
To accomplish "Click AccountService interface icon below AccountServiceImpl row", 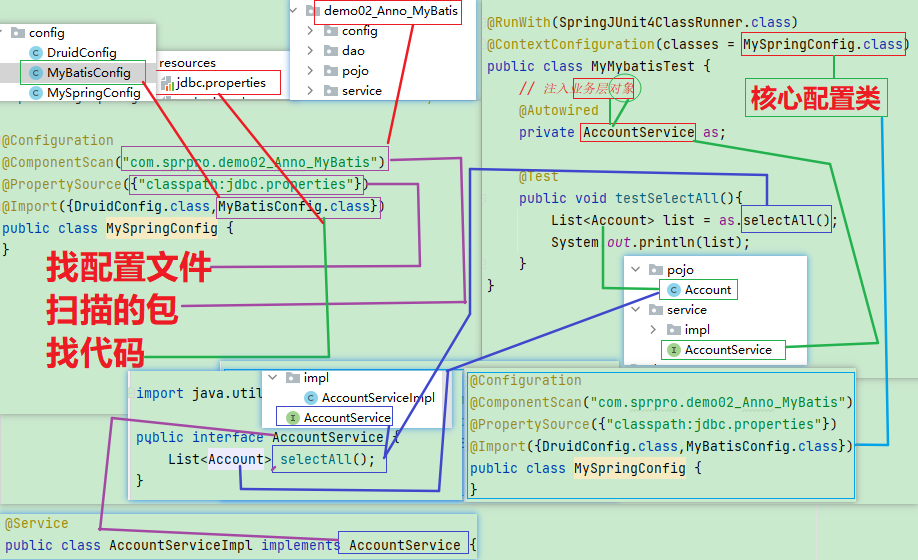I will (293, 418).
